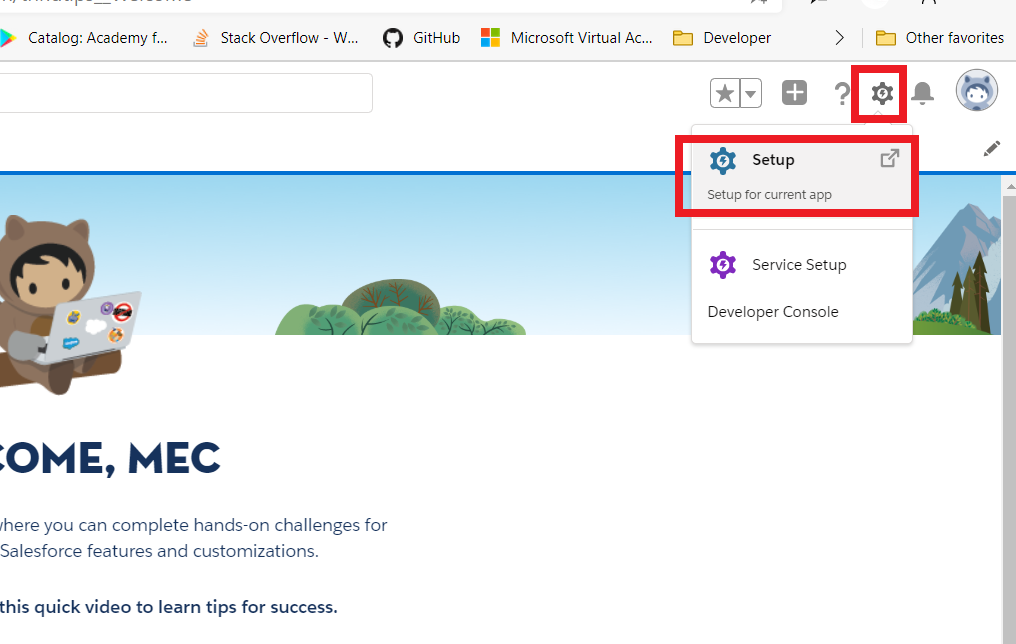Expand the overflow chevron on the bookmarks bar

pyautogui.click(x=841, y=37)
